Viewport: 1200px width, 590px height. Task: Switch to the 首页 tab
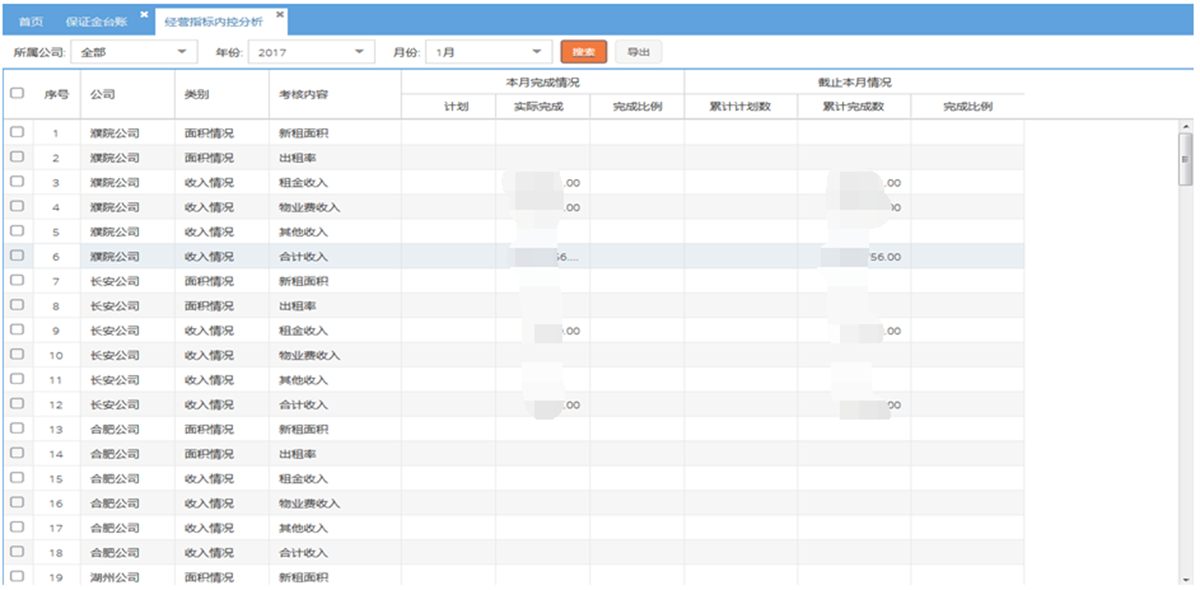pos(31,21)
